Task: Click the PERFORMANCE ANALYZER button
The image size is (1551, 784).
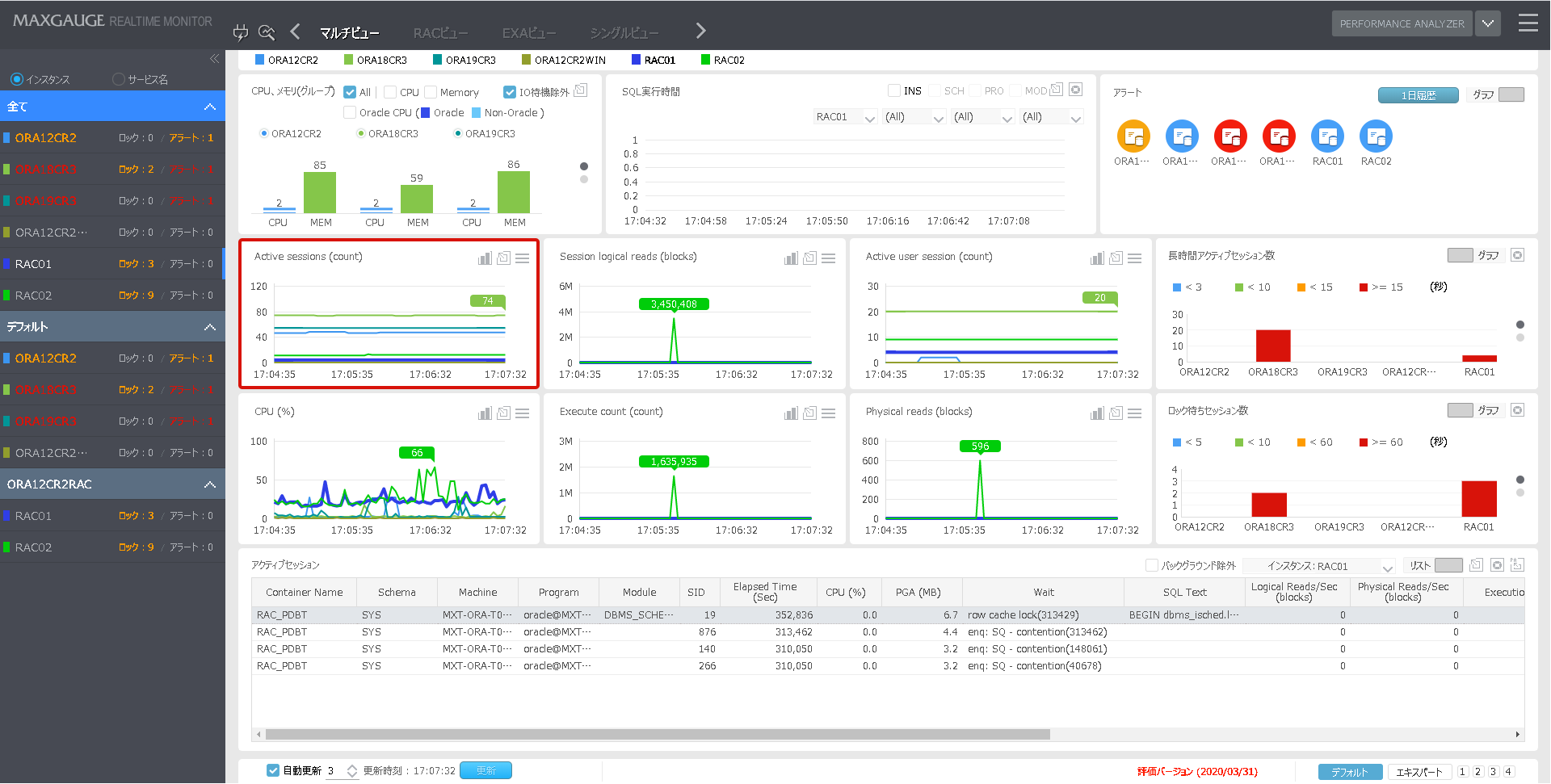Action: click(1402, 23)
